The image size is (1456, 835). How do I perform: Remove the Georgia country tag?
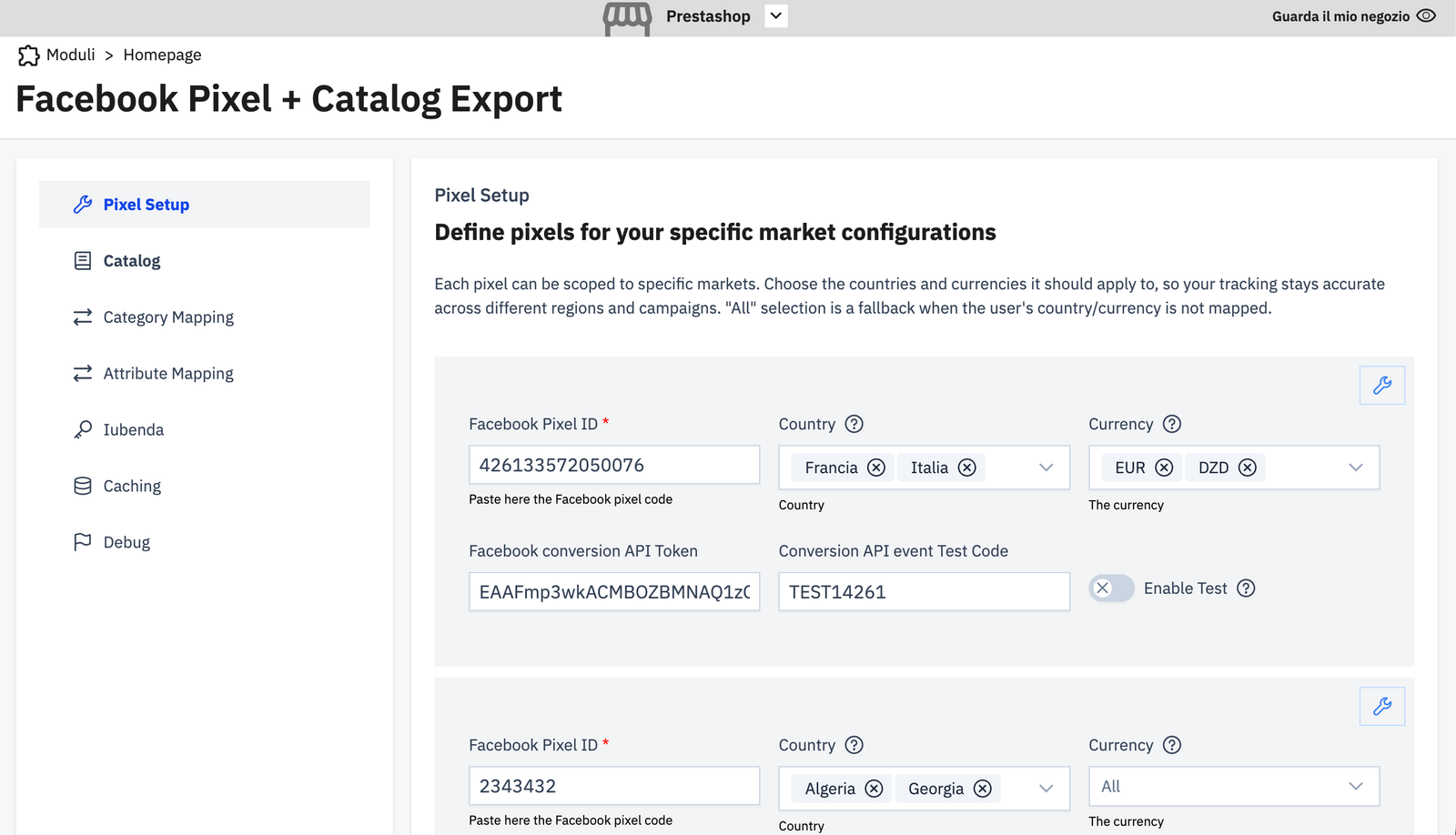tap(983, 789)
